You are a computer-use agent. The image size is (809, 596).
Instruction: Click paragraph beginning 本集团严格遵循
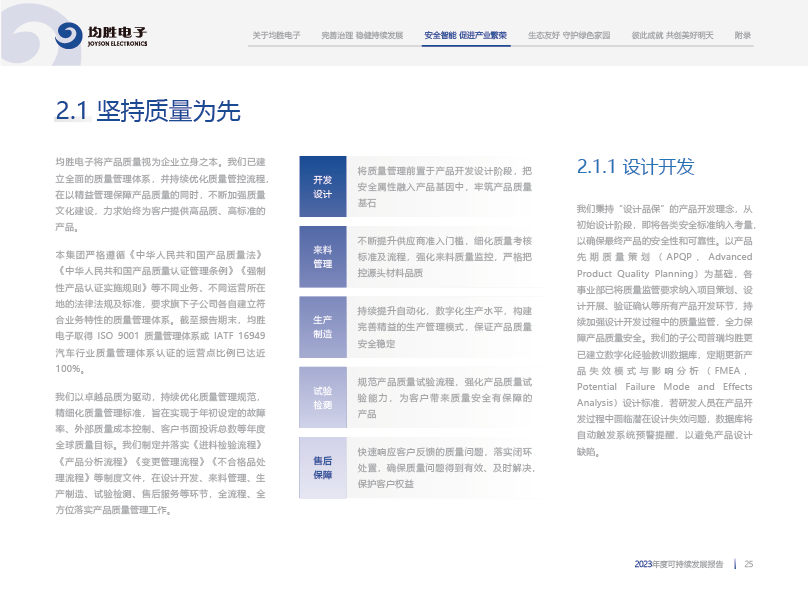(160, 312)
